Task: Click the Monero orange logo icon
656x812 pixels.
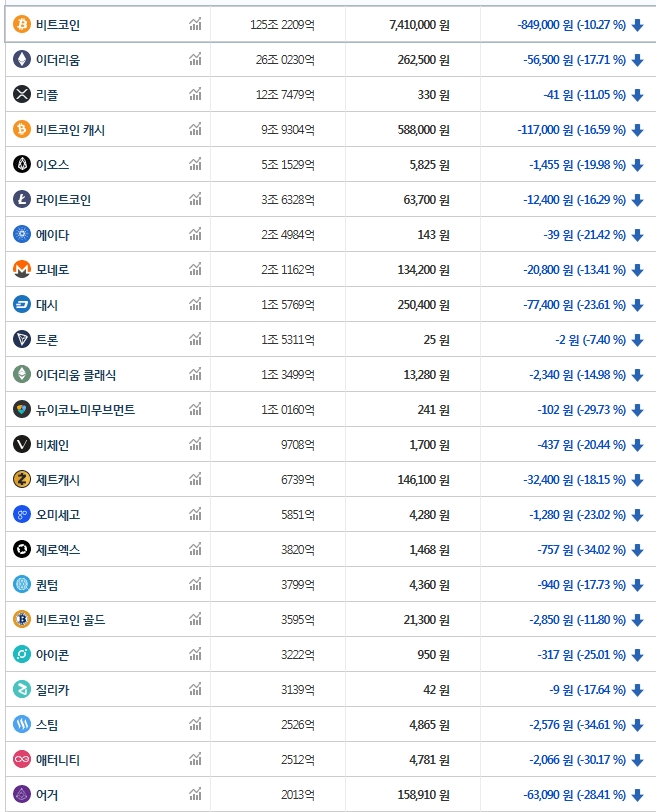Action: (x=22, y=269)
